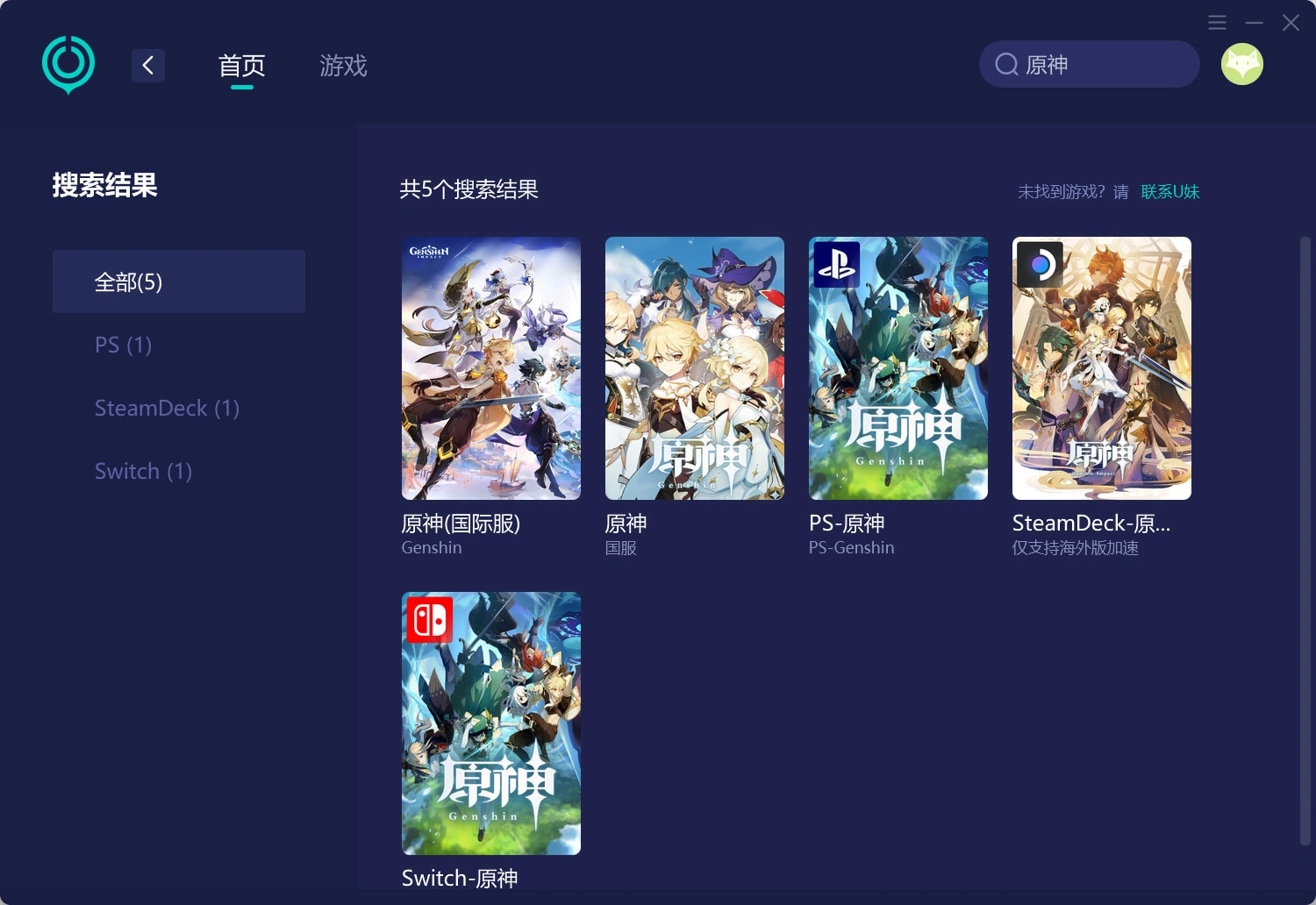Click the search magnifier icon
This screenshot has height=905, width=1316.
tap(1006, 64)
